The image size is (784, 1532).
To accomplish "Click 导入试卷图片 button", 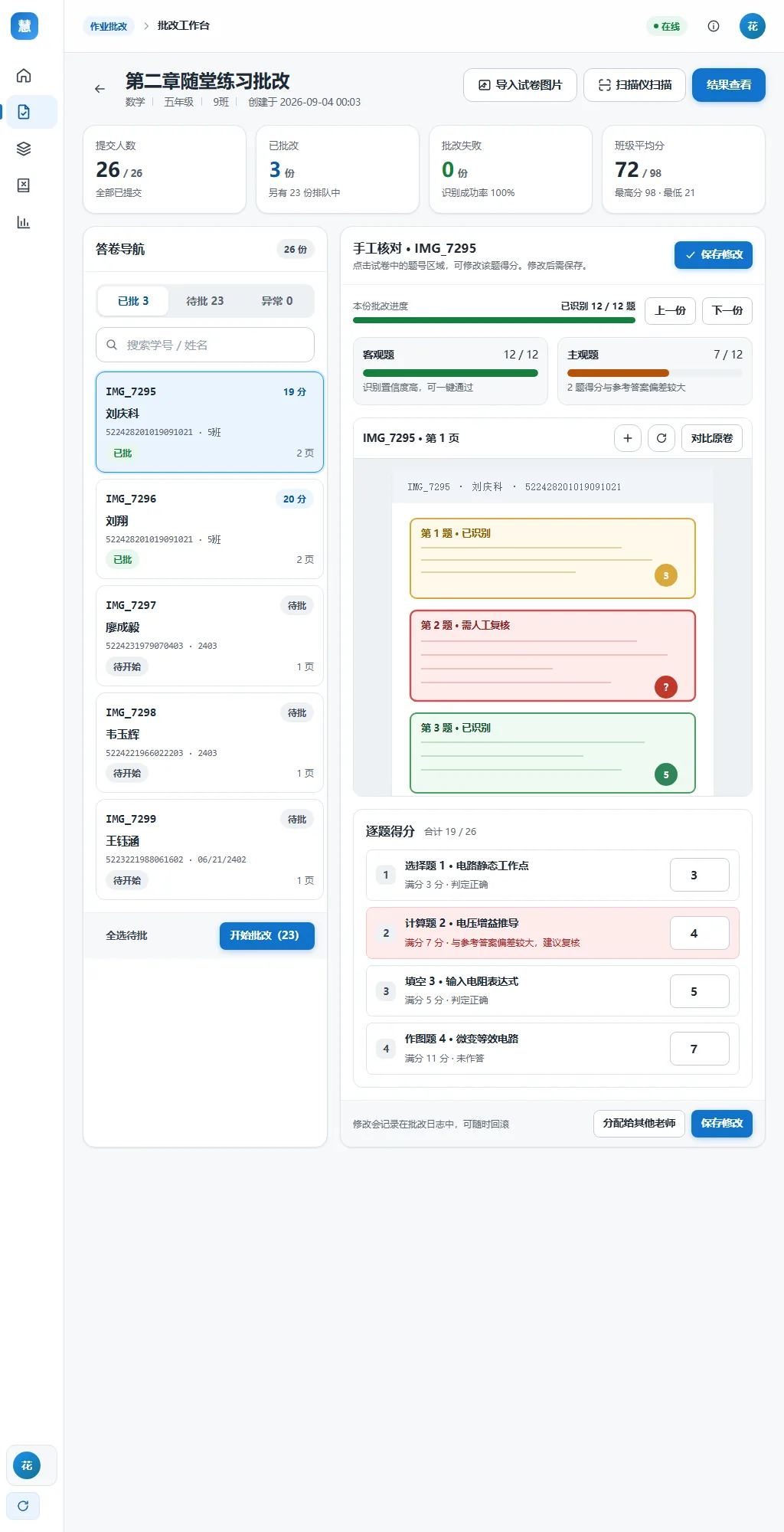I will tap(520, 85).
